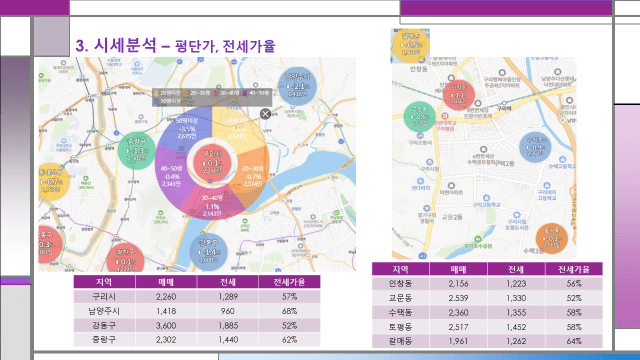This screenshot has width=640, height=360.
Task: Click the 갈매동 yellow bubble
Action: coord(411,45)
